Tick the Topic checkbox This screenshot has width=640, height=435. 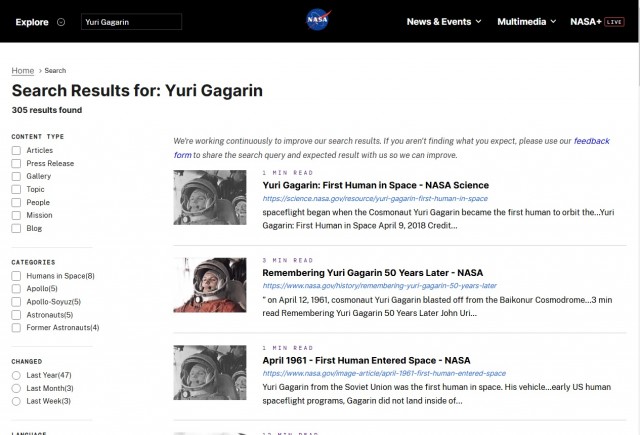[x=16, y=189]
